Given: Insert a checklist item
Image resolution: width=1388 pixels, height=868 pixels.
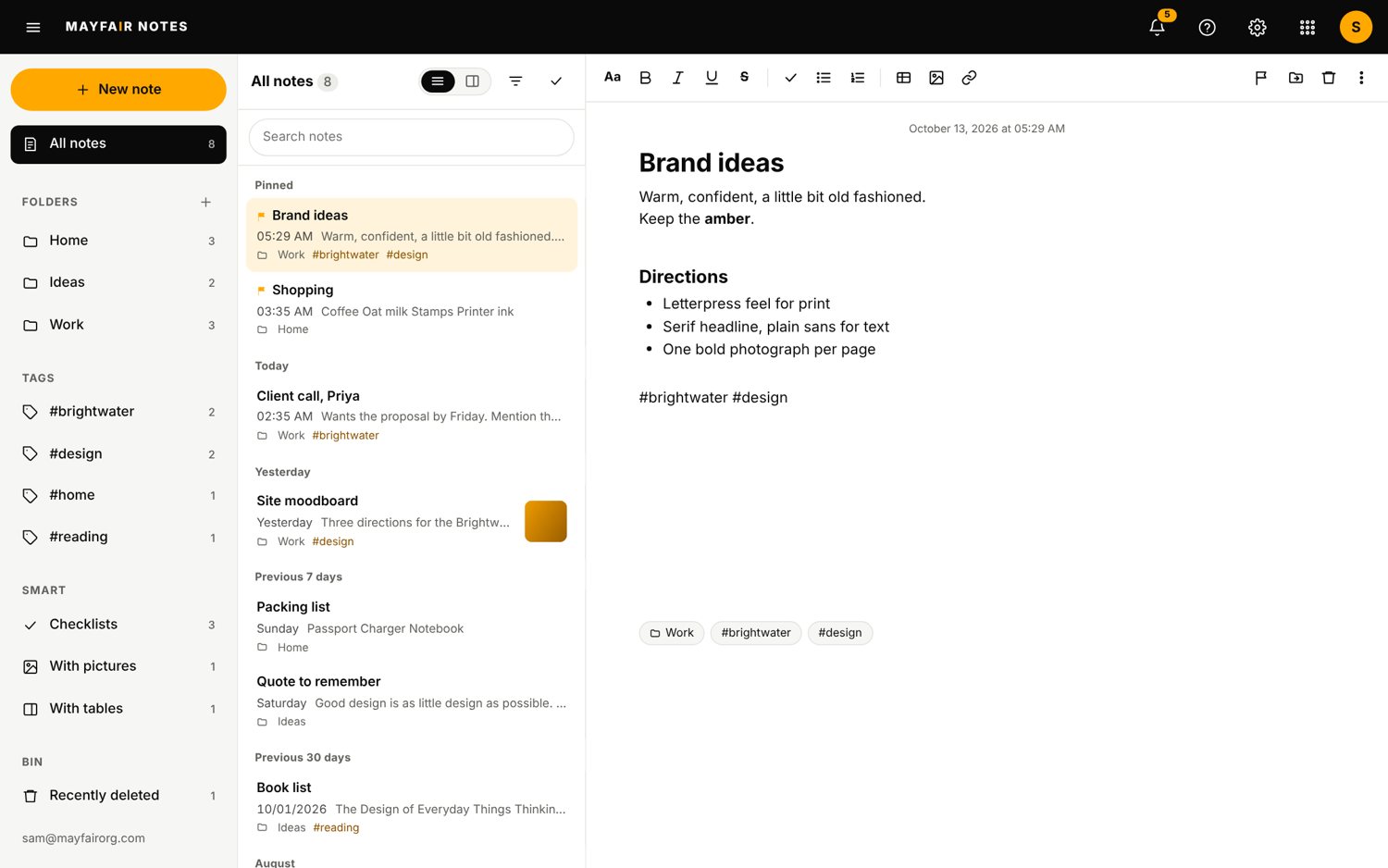Looking at the screenshot, I should pos(790,78).
